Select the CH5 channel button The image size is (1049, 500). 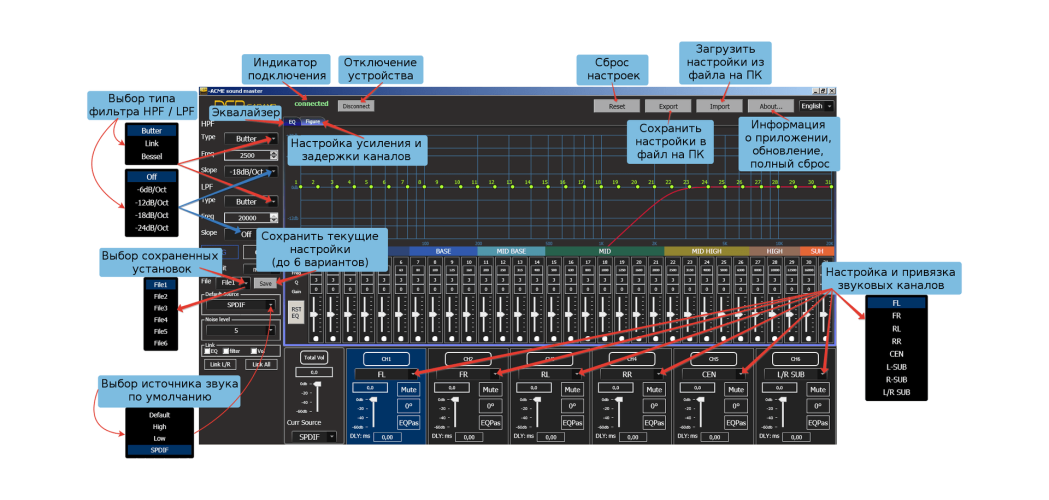[x=714, y=358]
